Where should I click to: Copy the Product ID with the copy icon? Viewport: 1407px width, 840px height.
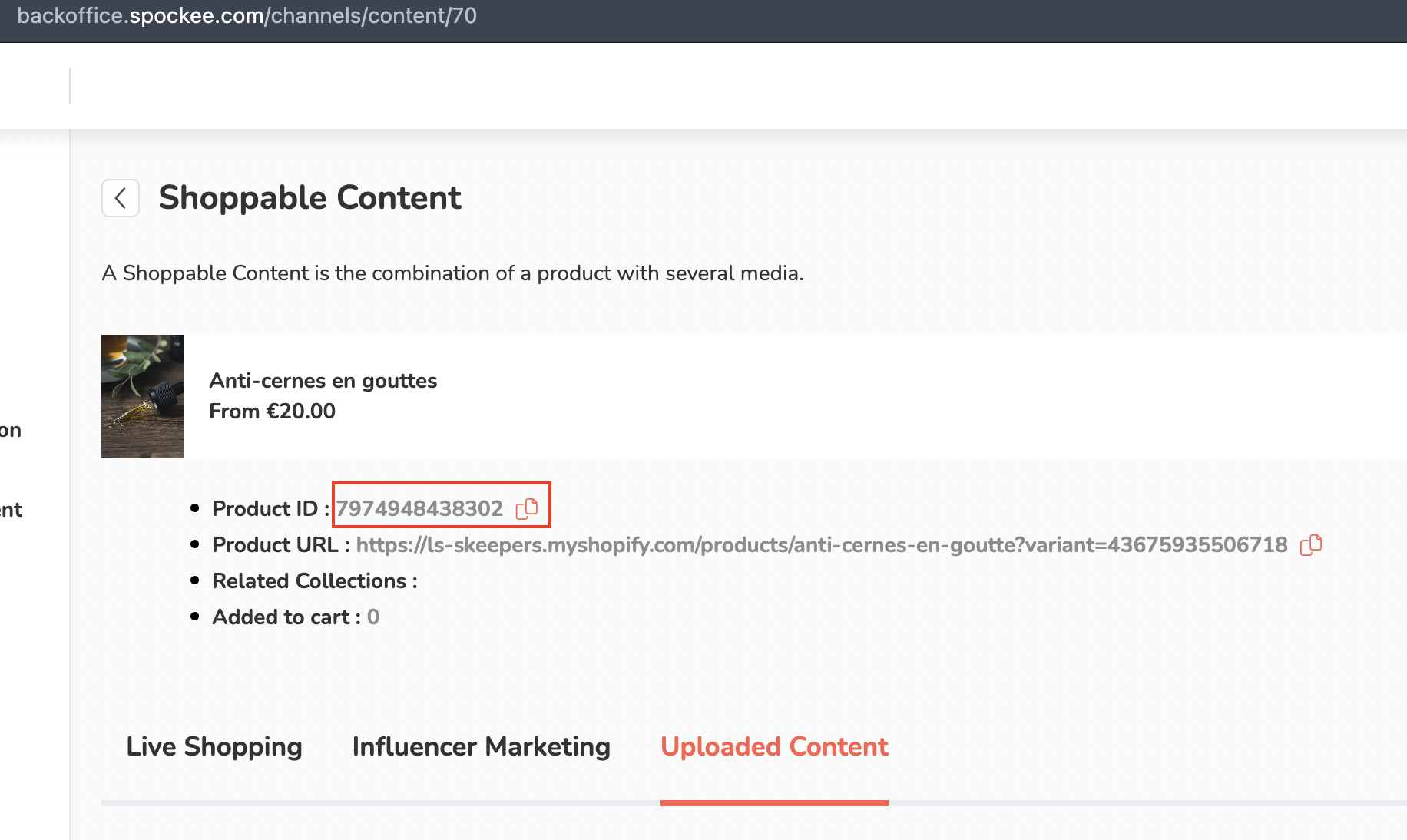(527, 508)
